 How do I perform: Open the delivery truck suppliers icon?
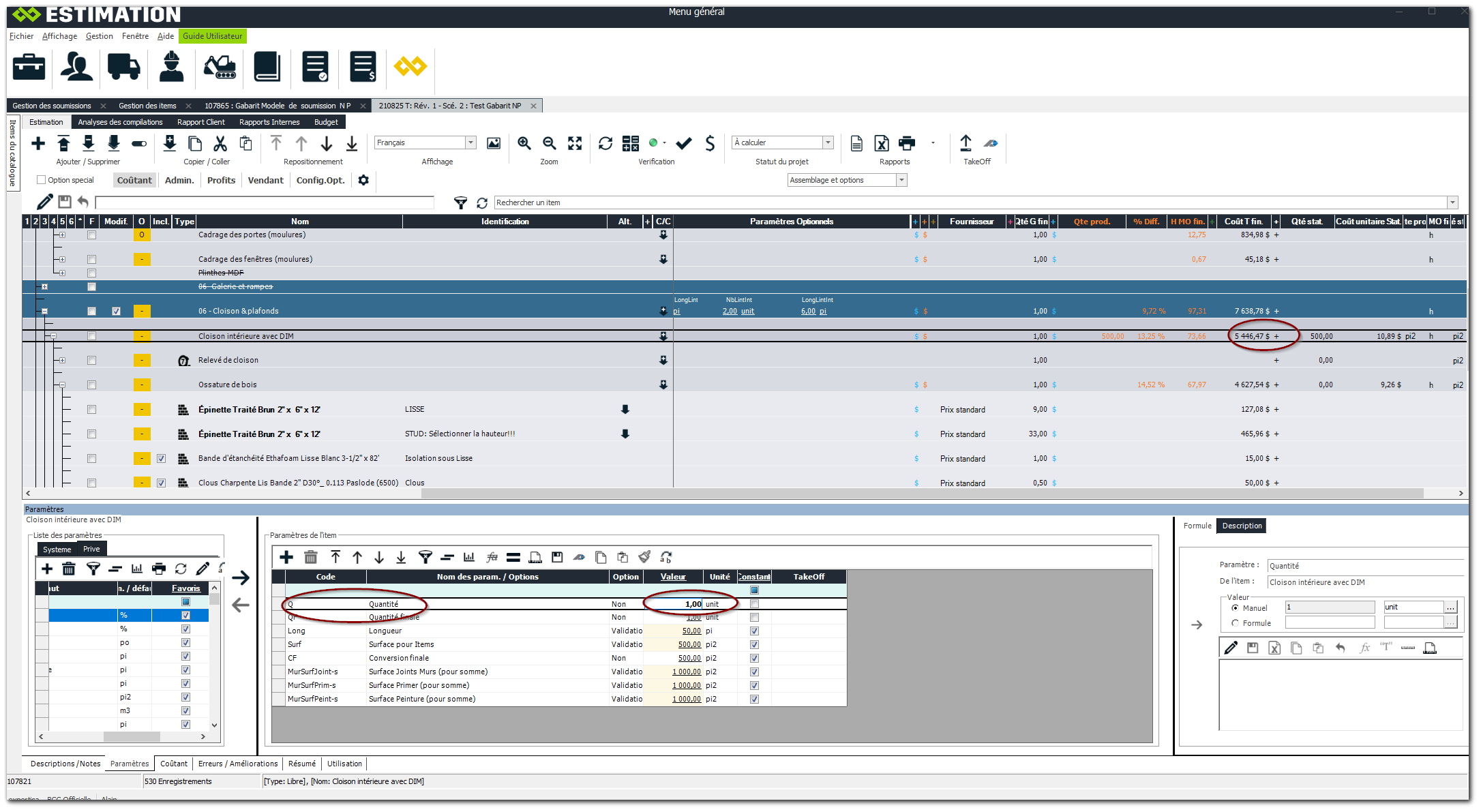123,67
